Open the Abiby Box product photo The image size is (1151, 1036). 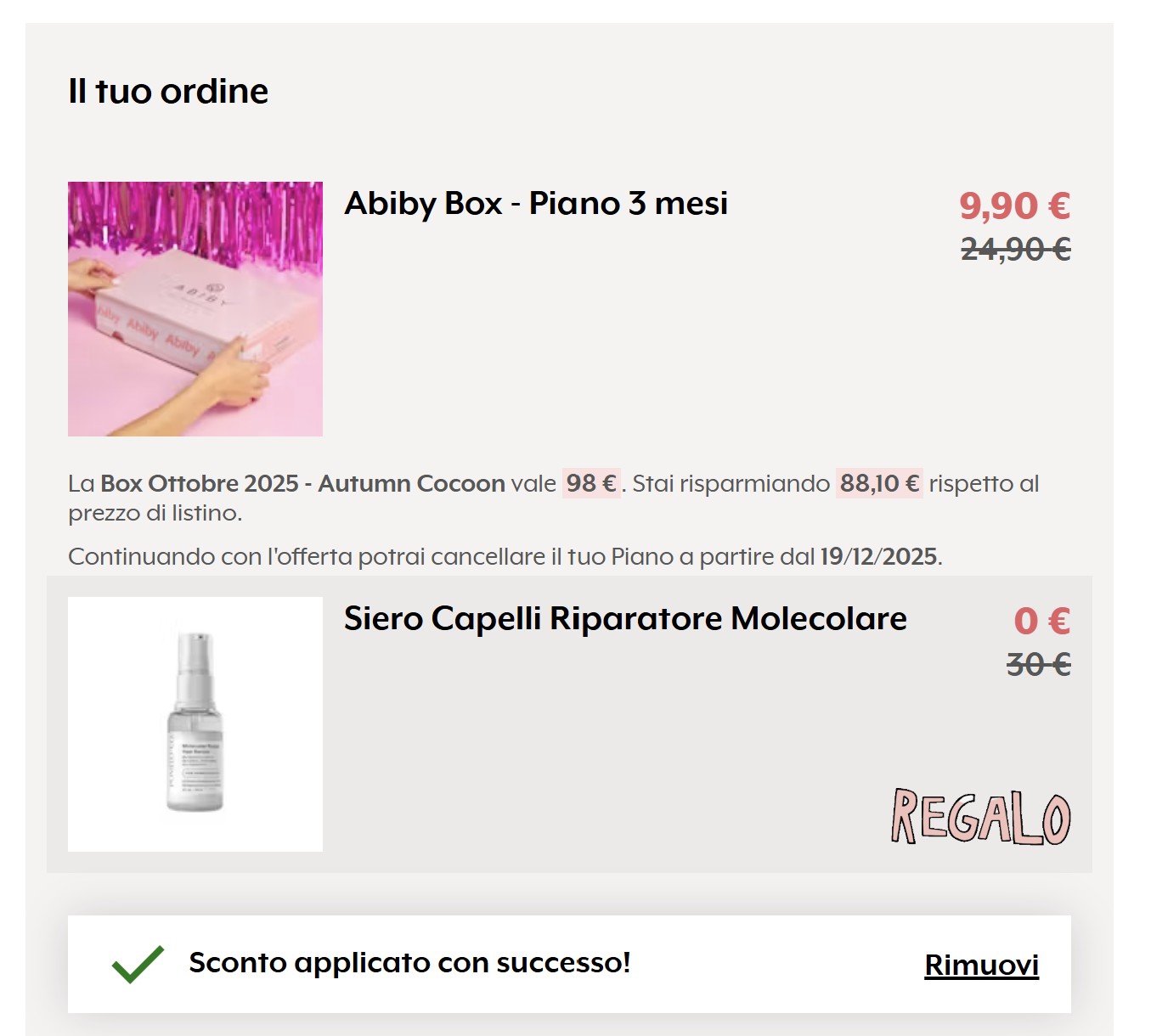(195, 309)
